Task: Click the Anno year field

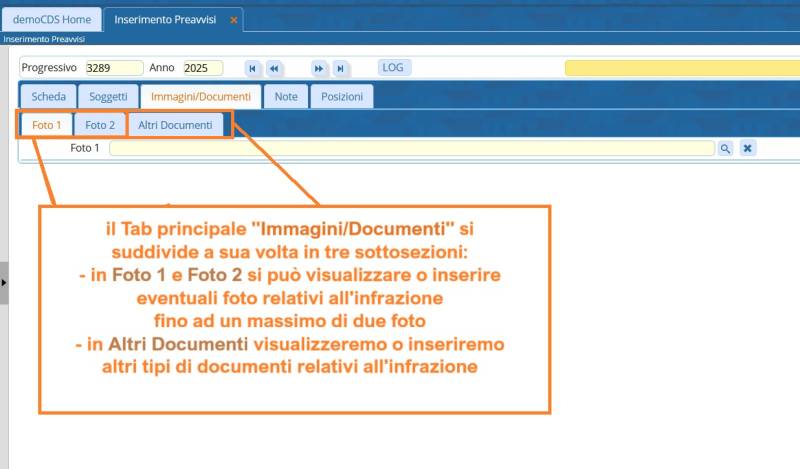Action: tap(203, 68)
